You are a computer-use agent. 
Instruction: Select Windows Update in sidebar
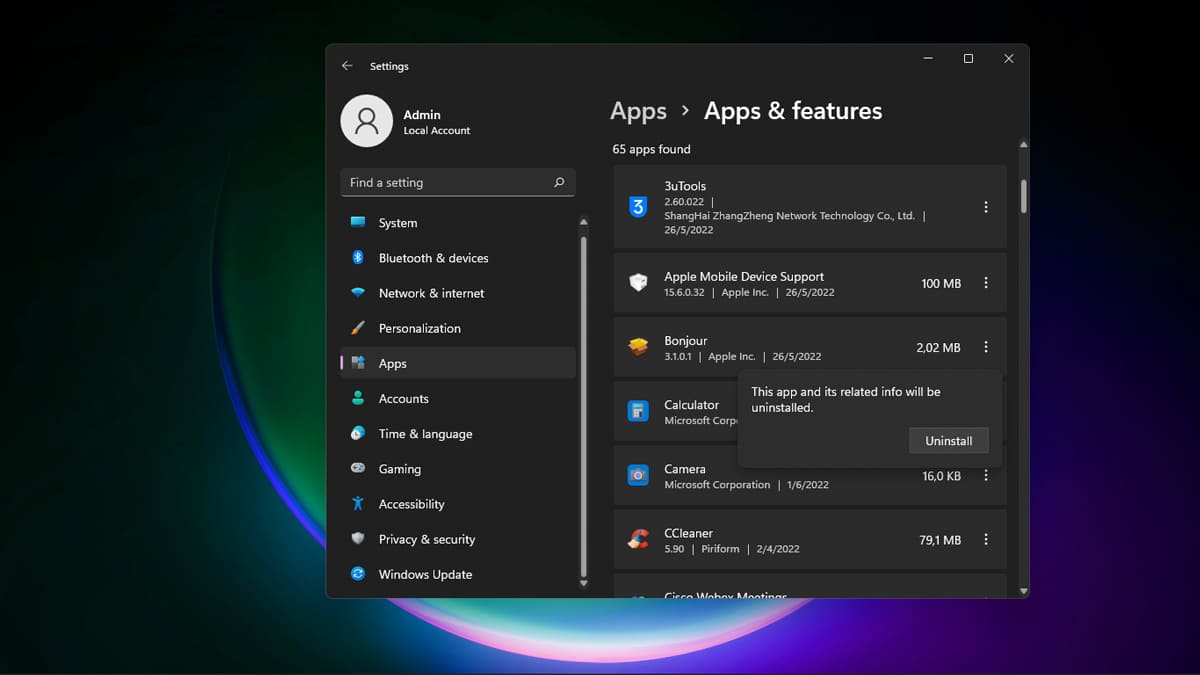[425, 574]
